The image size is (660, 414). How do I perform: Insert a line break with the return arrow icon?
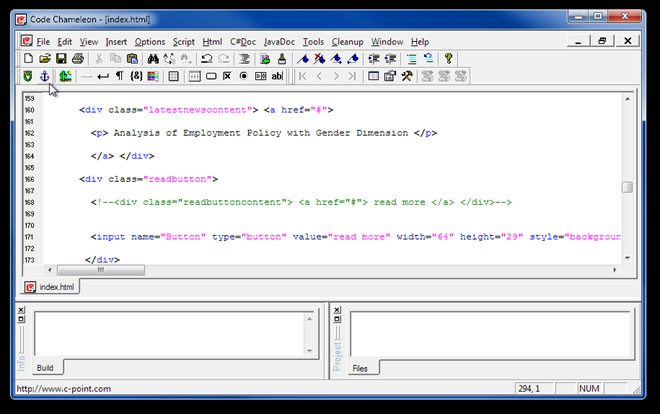(x=103, y=76)
